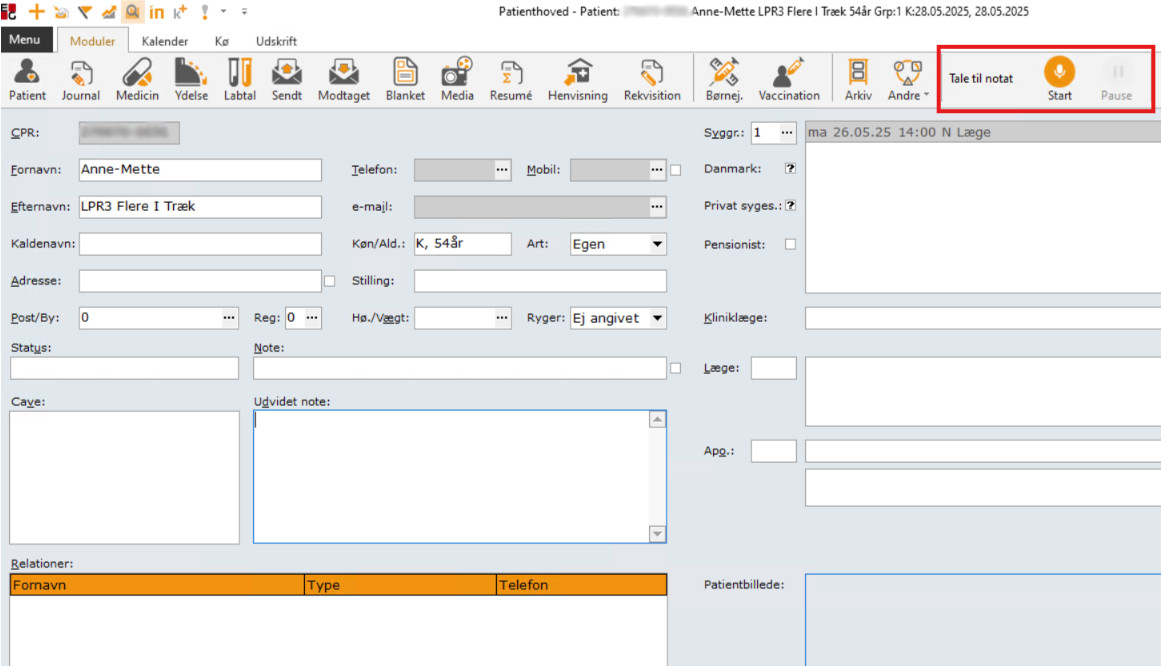Sort relations by Fornavn column header
The image size is (1161, 666).
[157, 585]
